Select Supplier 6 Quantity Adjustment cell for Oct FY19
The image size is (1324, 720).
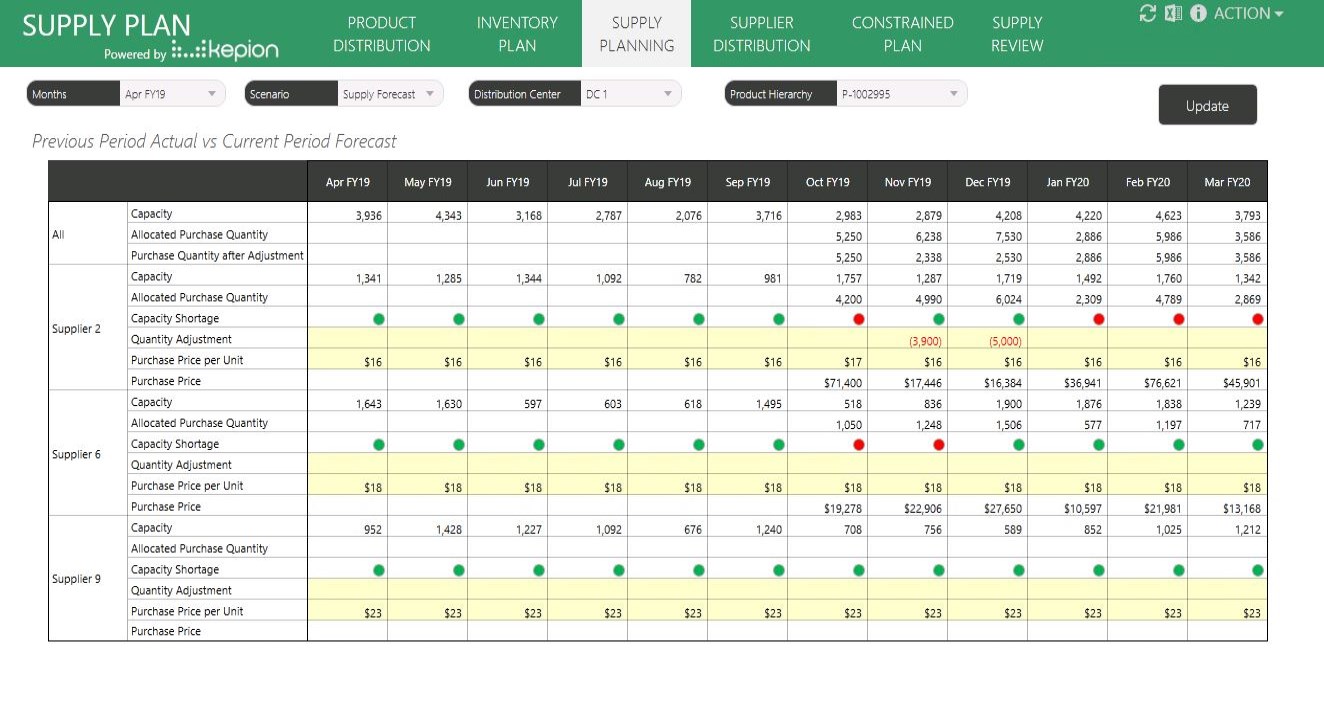tap(828, 465)
